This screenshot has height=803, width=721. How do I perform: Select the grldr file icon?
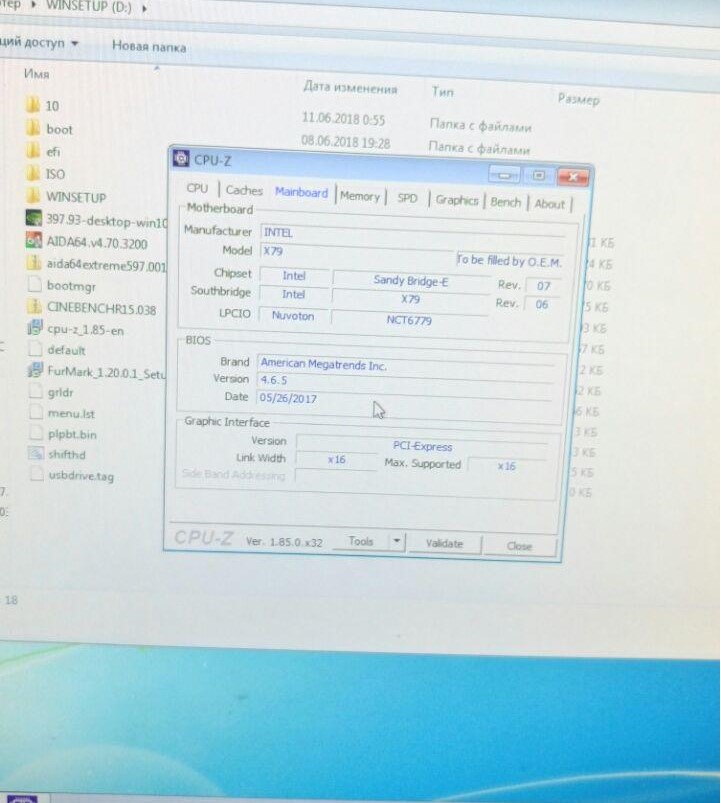tap(35, 391)
